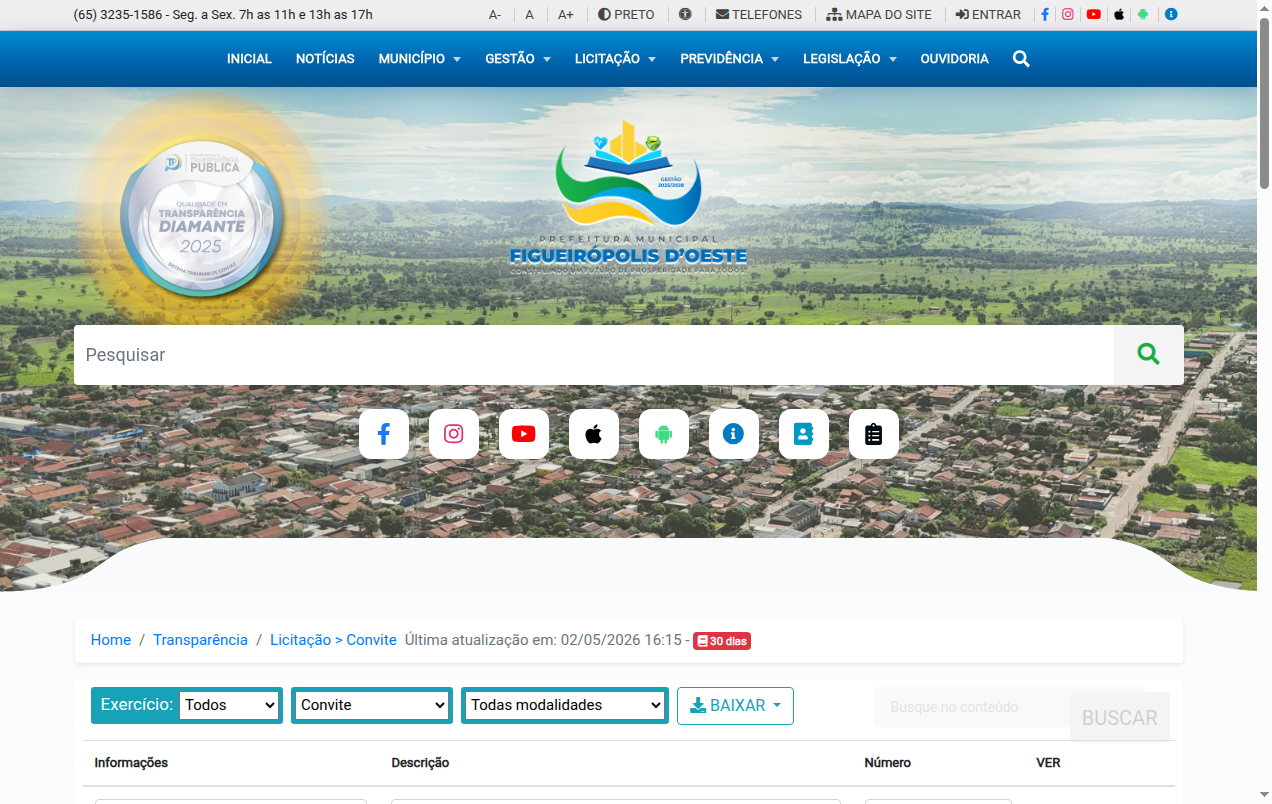Open the Exercício year dropdown showing Todos

tap(229, 705)
